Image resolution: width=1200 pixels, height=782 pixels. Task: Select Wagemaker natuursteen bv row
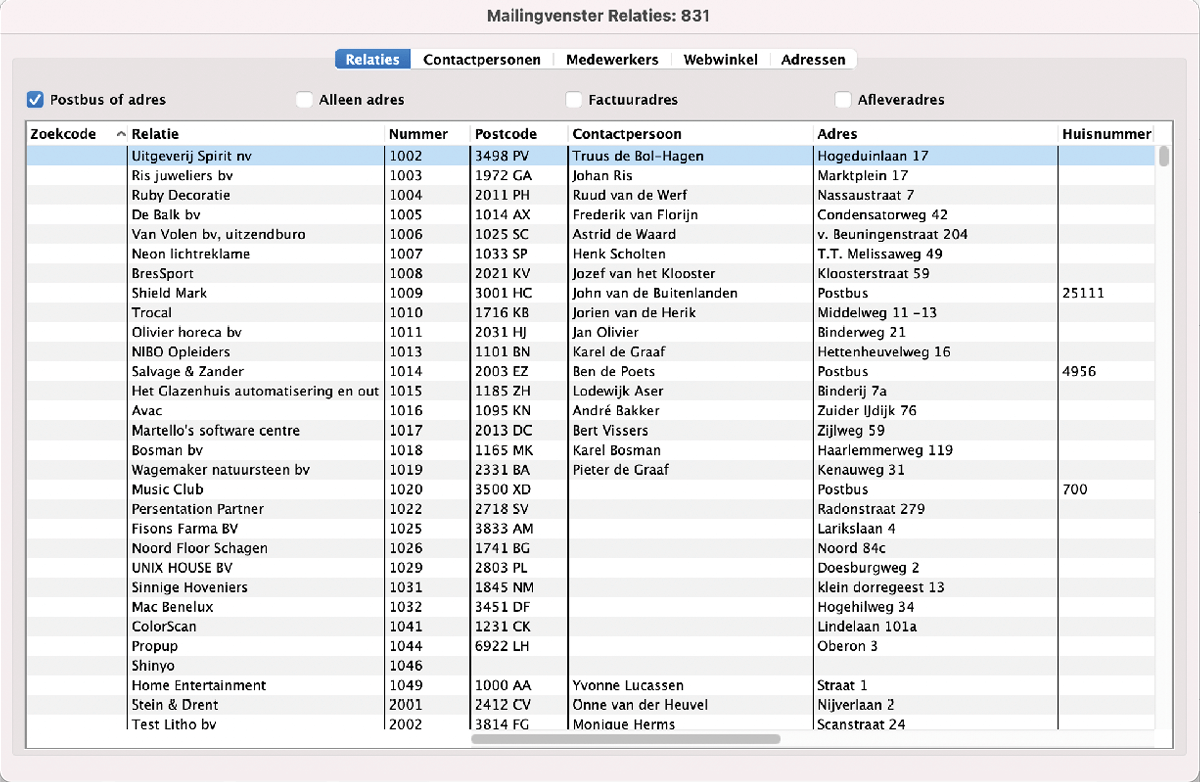[590, 469]
